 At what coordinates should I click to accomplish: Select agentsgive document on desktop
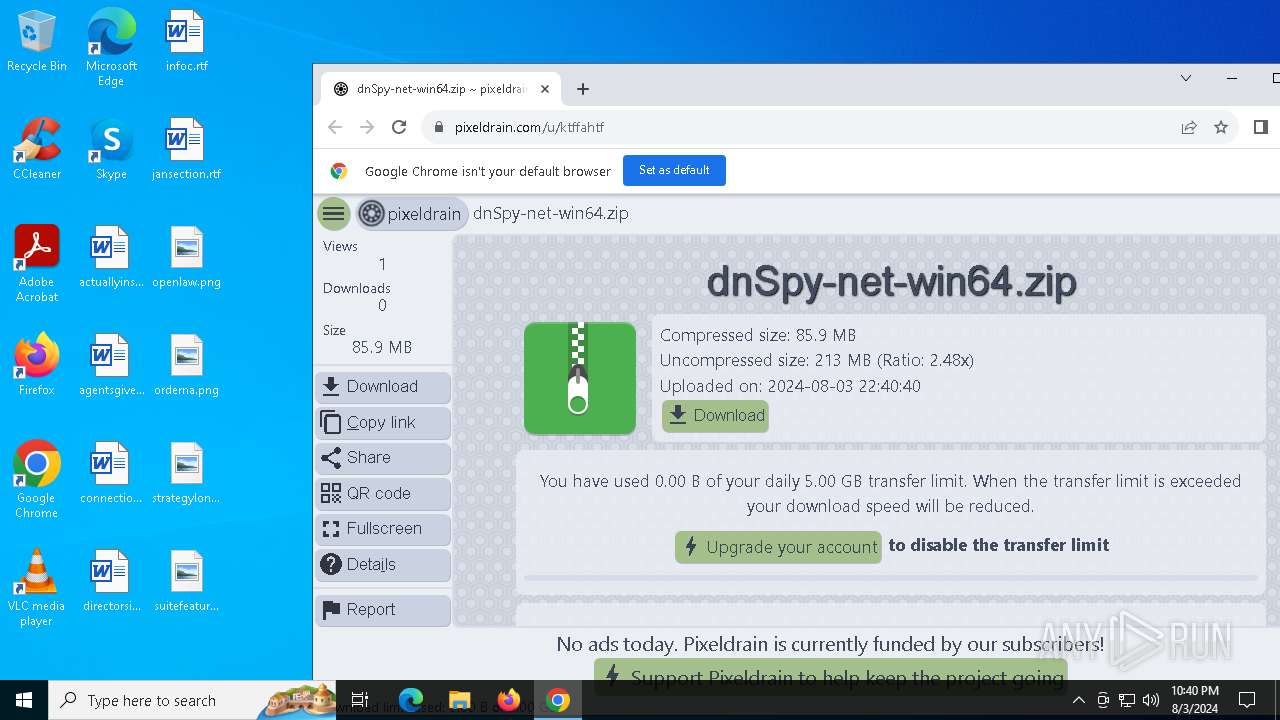(111, 366)
